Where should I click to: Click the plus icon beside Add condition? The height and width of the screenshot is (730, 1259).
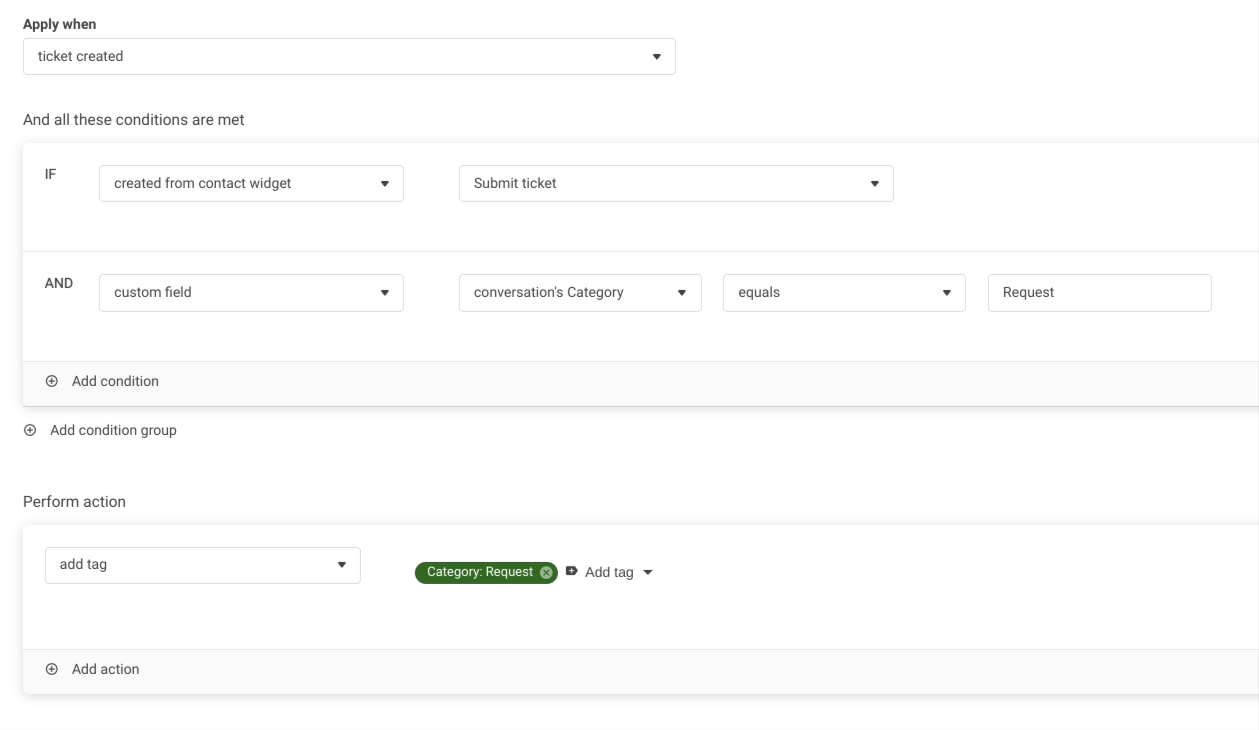tap(52, 381)
